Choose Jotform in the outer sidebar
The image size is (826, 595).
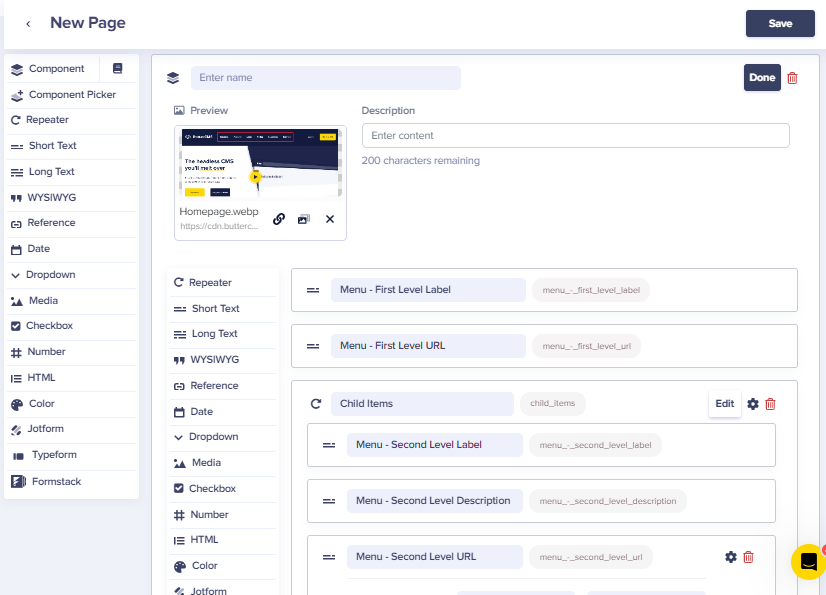(72, 429)
